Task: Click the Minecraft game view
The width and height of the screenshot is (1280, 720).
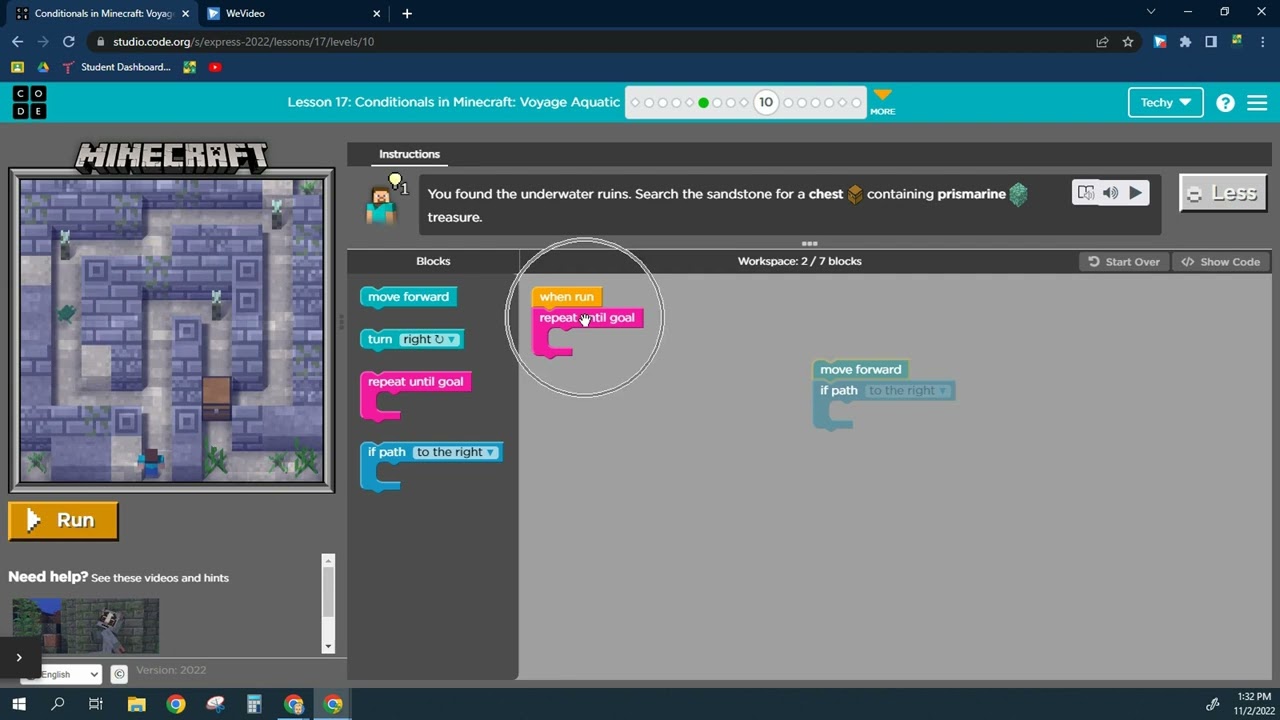Action: pos(172,331)
